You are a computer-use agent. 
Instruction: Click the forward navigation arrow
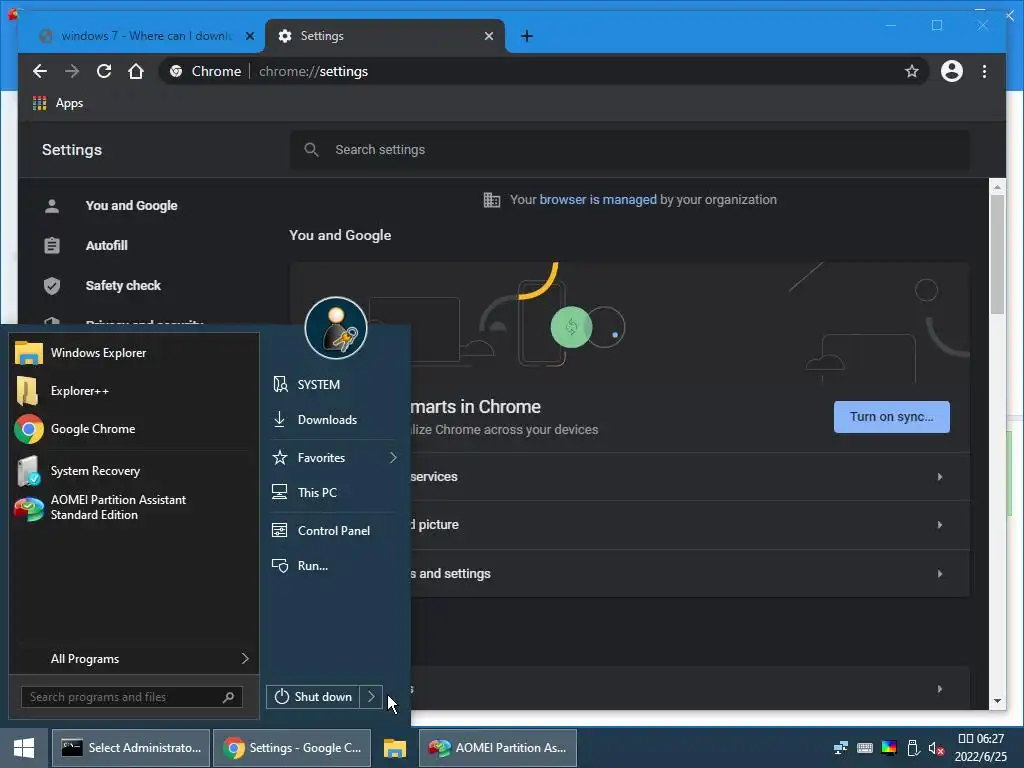click(x=72, y=71)
